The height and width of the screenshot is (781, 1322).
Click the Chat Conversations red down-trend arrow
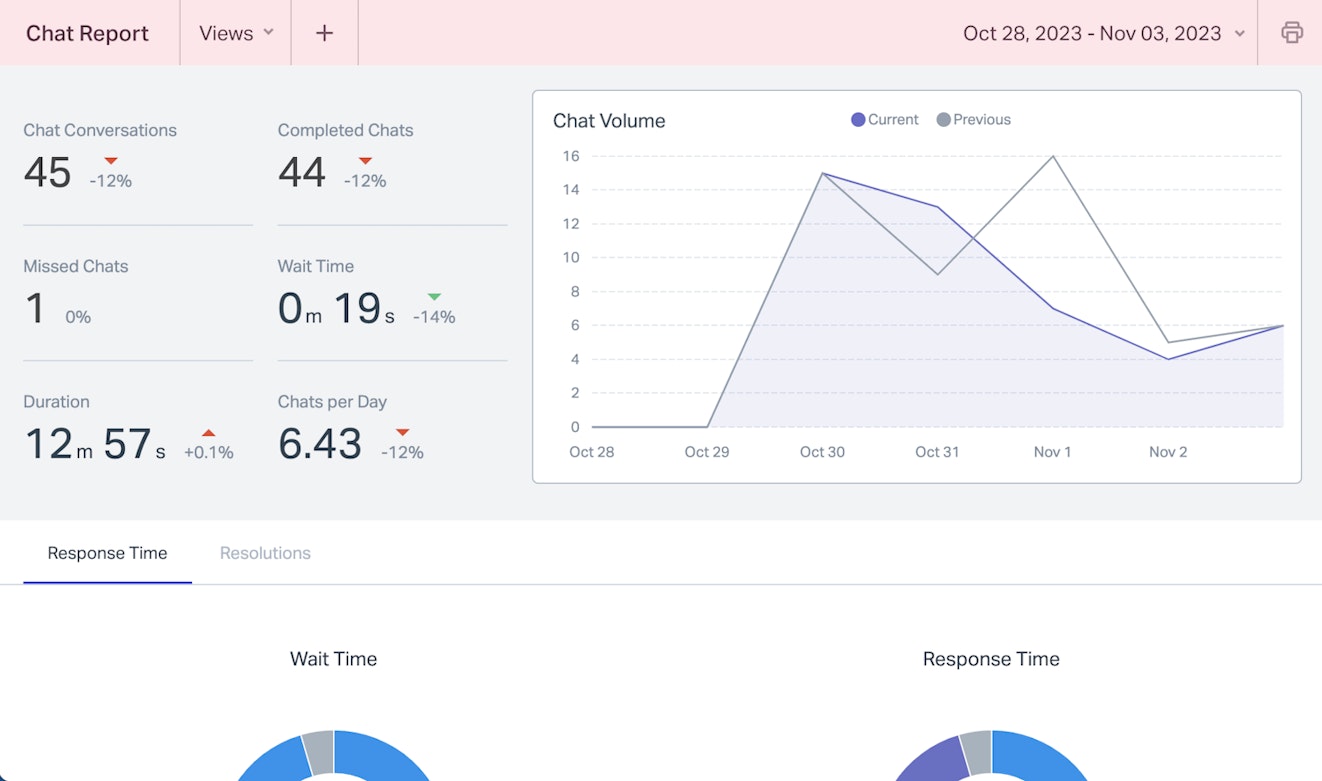coord(111,161)
